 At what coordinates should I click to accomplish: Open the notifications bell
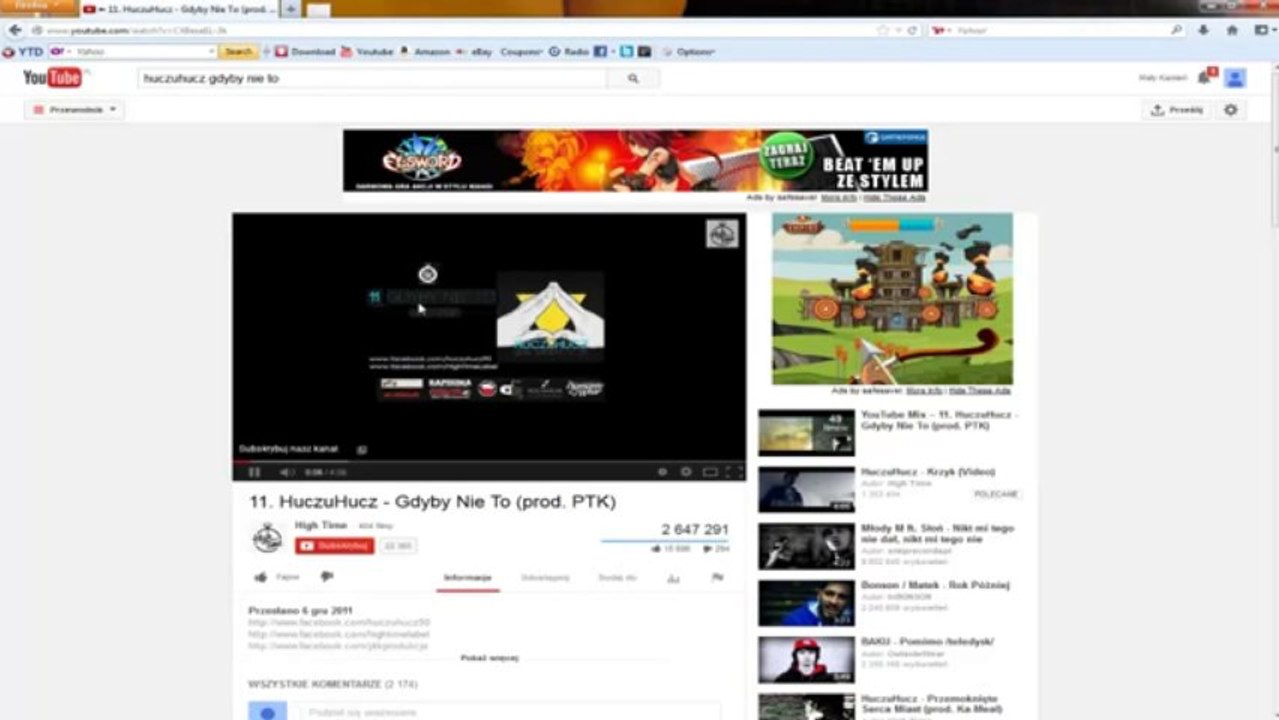pos(1205,77)
